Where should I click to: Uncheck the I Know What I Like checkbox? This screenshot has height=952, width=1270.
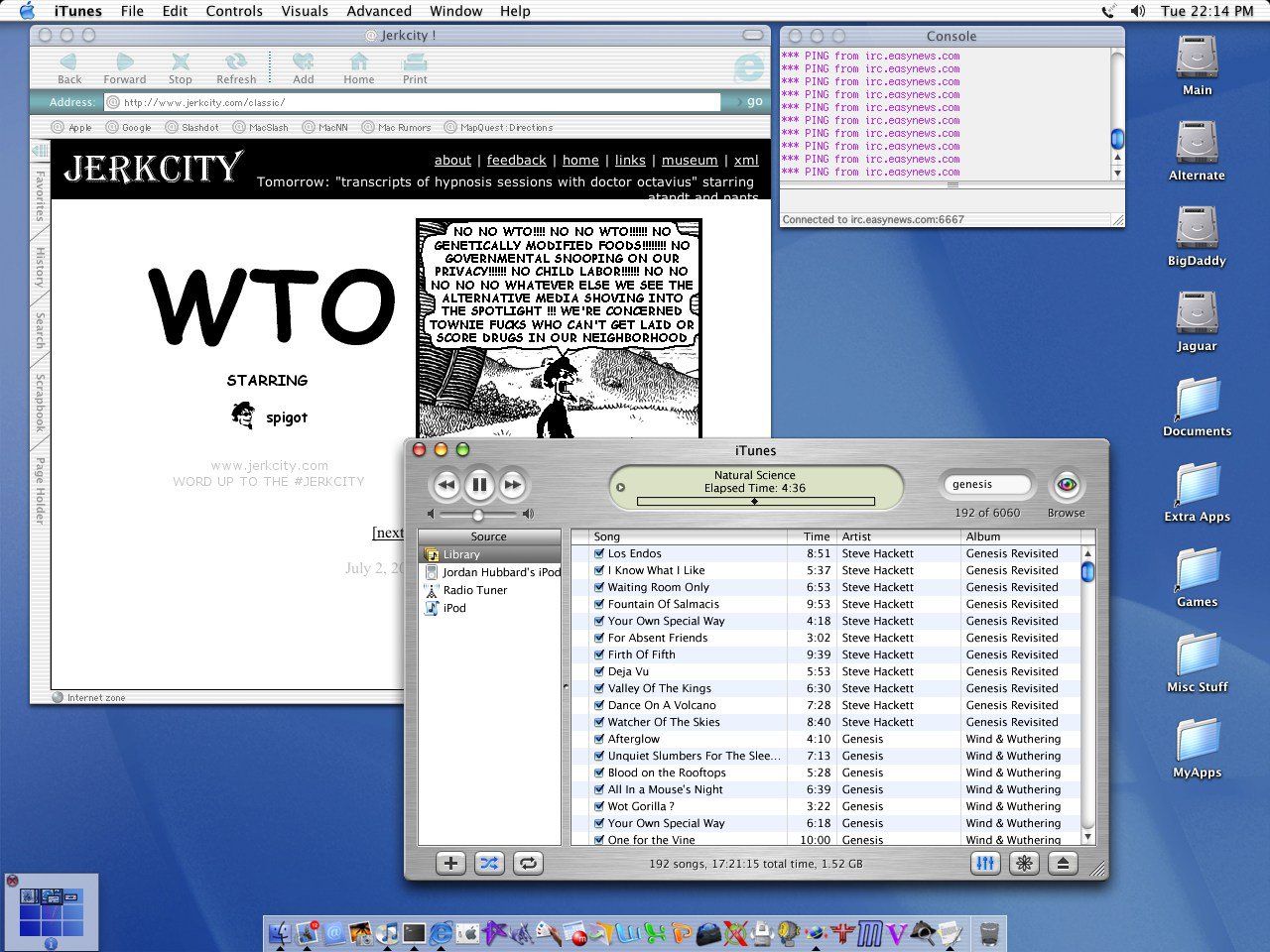click(599, 570)
